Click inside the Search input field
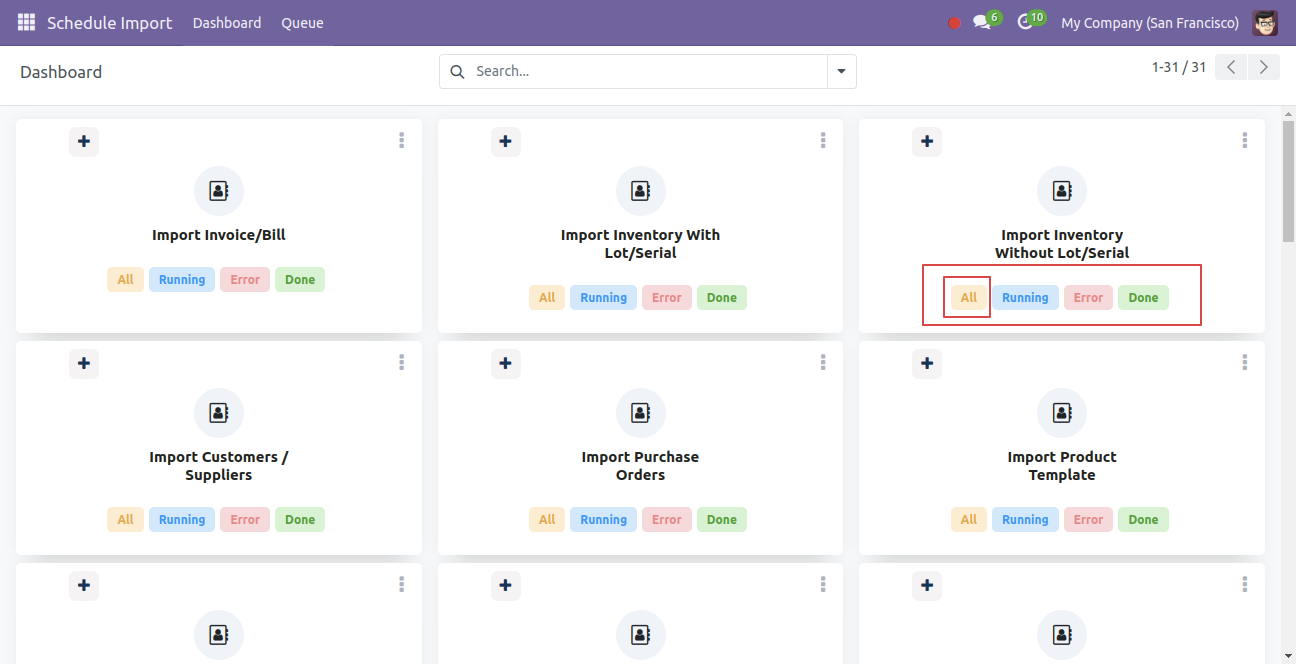Screen dimensions: 1296x664 pos(647,71)
